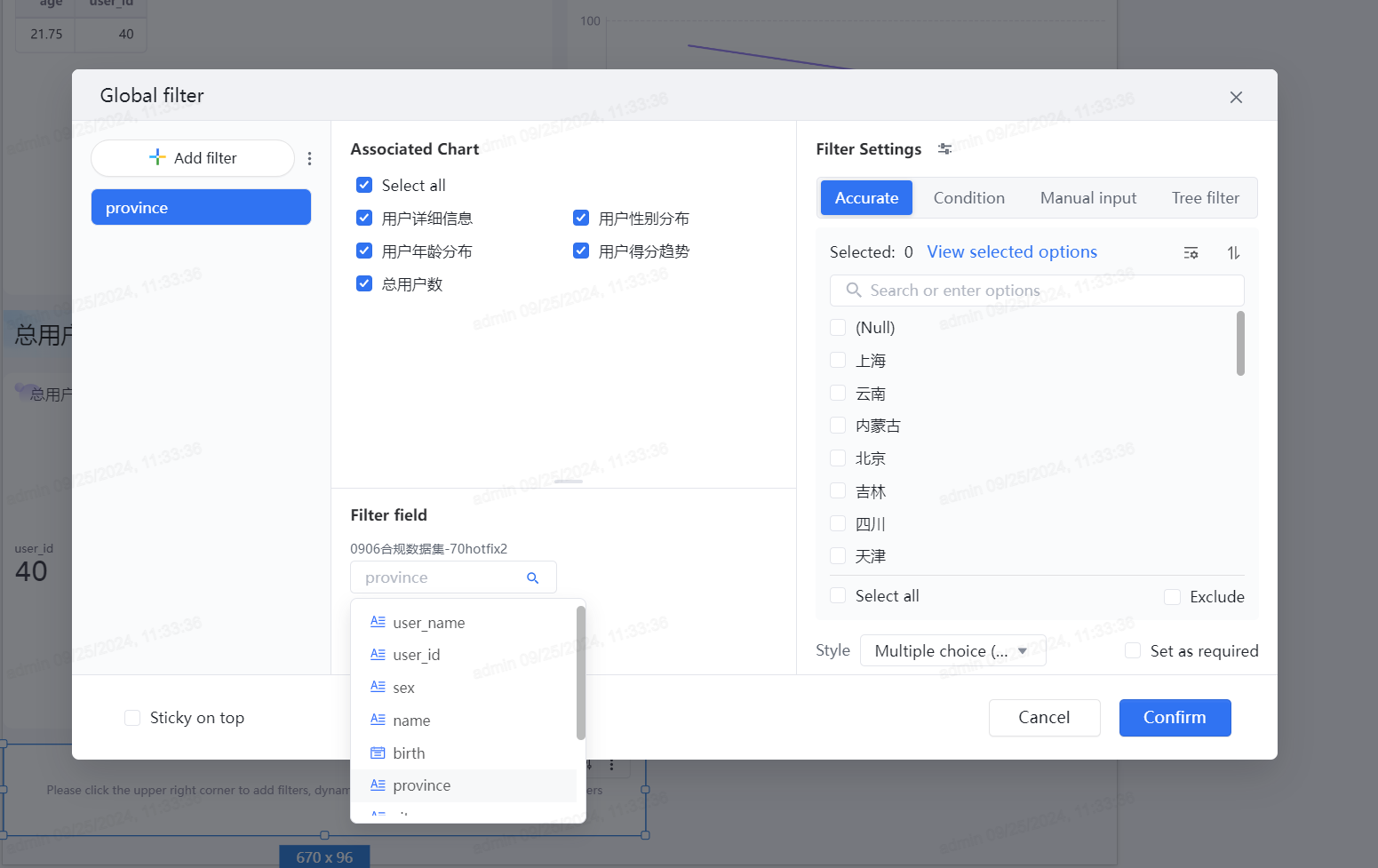Check the 吉林 option
The width and height of the screenshot is (1378, 868).
click(x=838, y=490)
